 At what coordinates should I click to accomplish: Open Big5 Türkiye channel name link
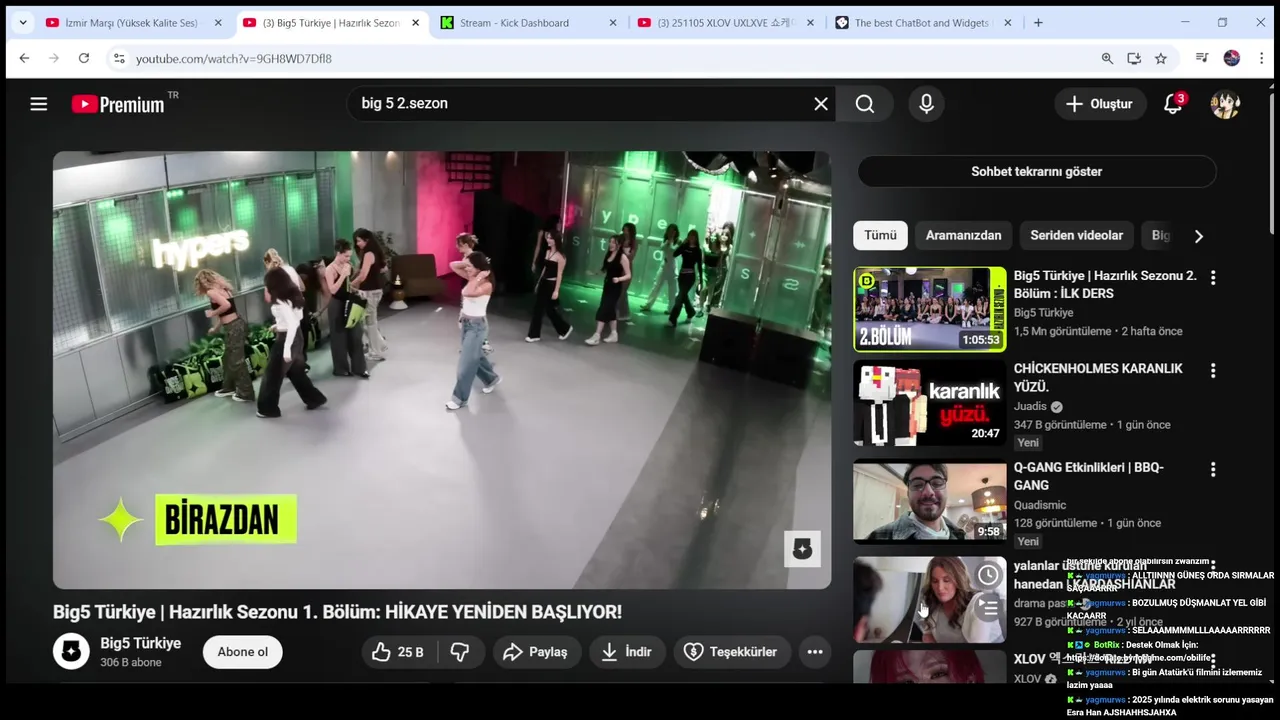pos(140,643)
